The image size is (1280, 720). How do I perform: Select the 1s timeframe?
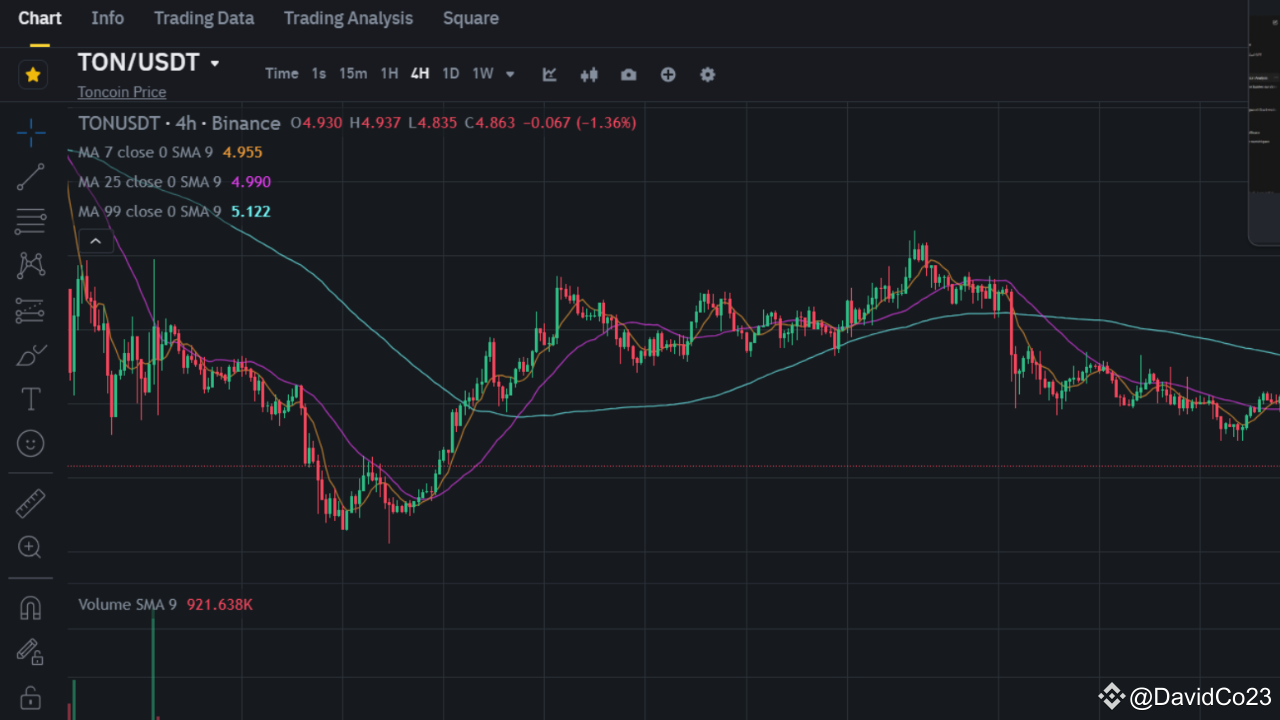[x=319, y=73]
